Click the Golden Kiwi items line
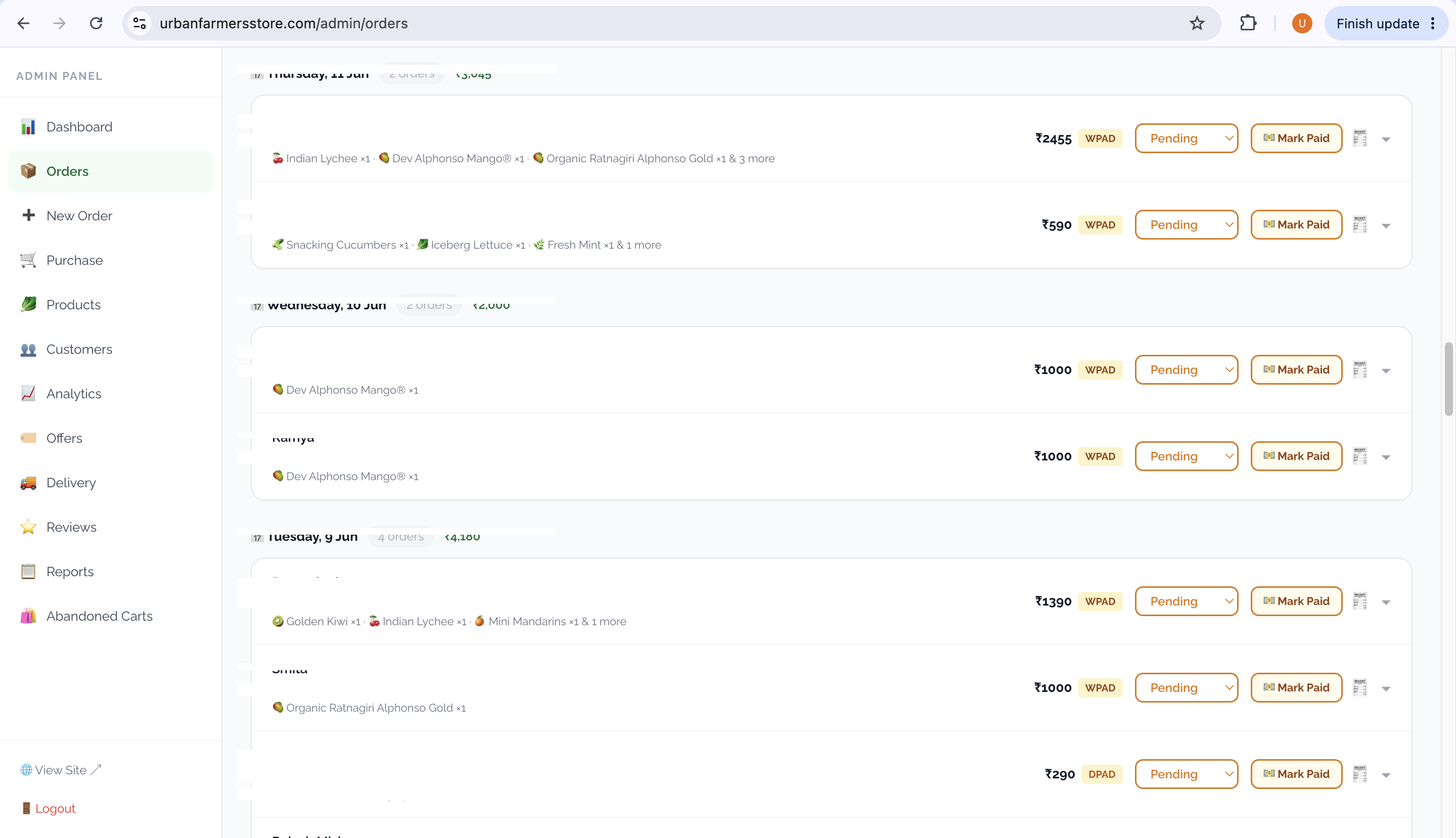 (449, 622)
